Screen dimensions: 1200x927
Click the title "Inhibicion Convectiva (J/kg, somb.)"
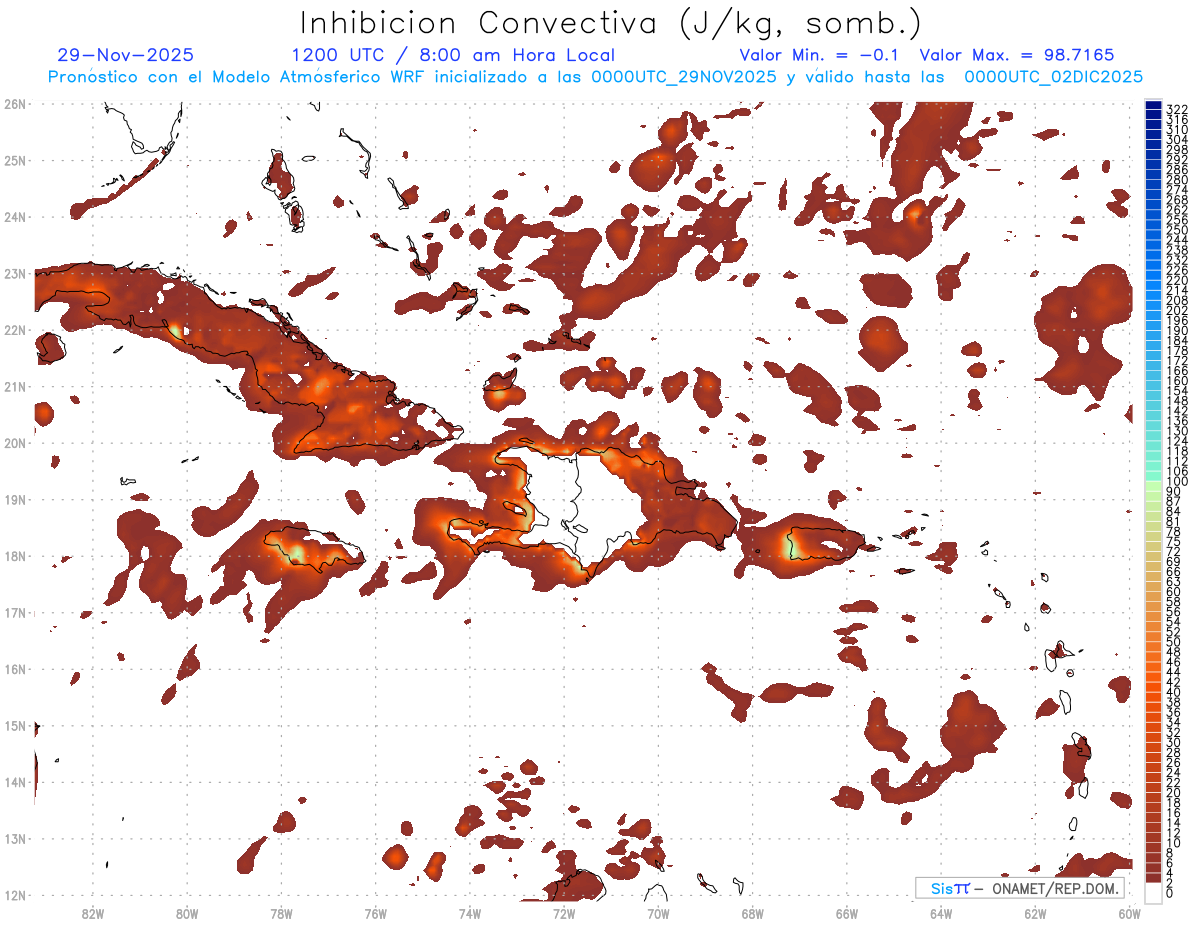611,24
